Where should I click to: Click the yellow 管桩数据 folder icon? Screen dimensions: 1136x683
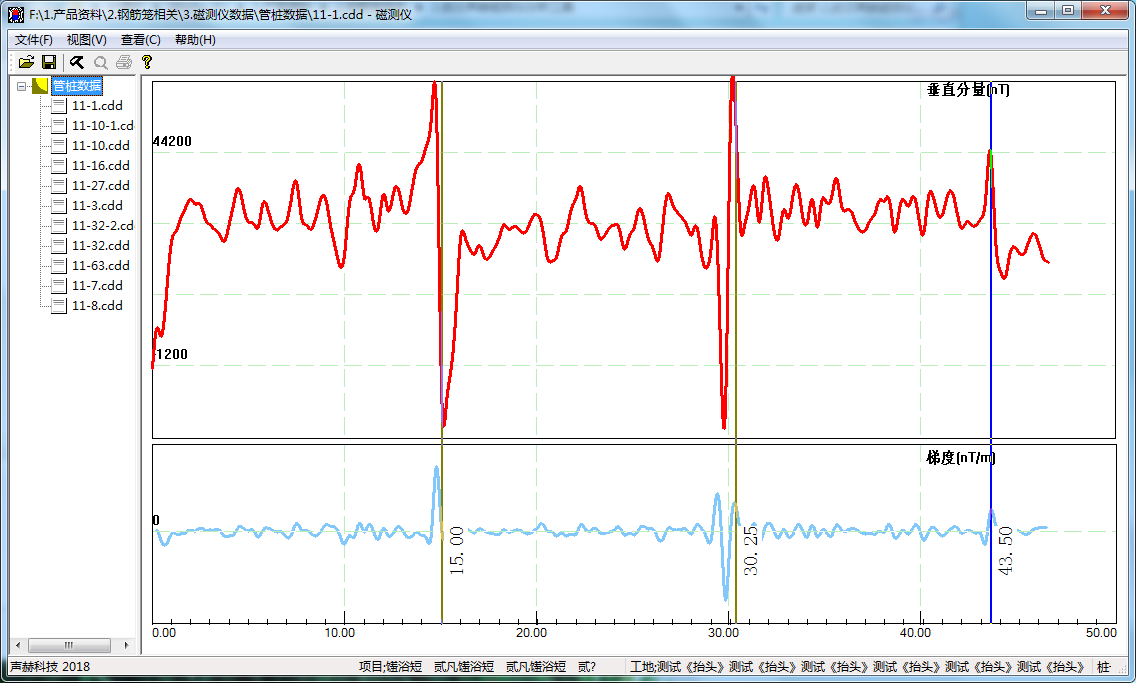40,86
